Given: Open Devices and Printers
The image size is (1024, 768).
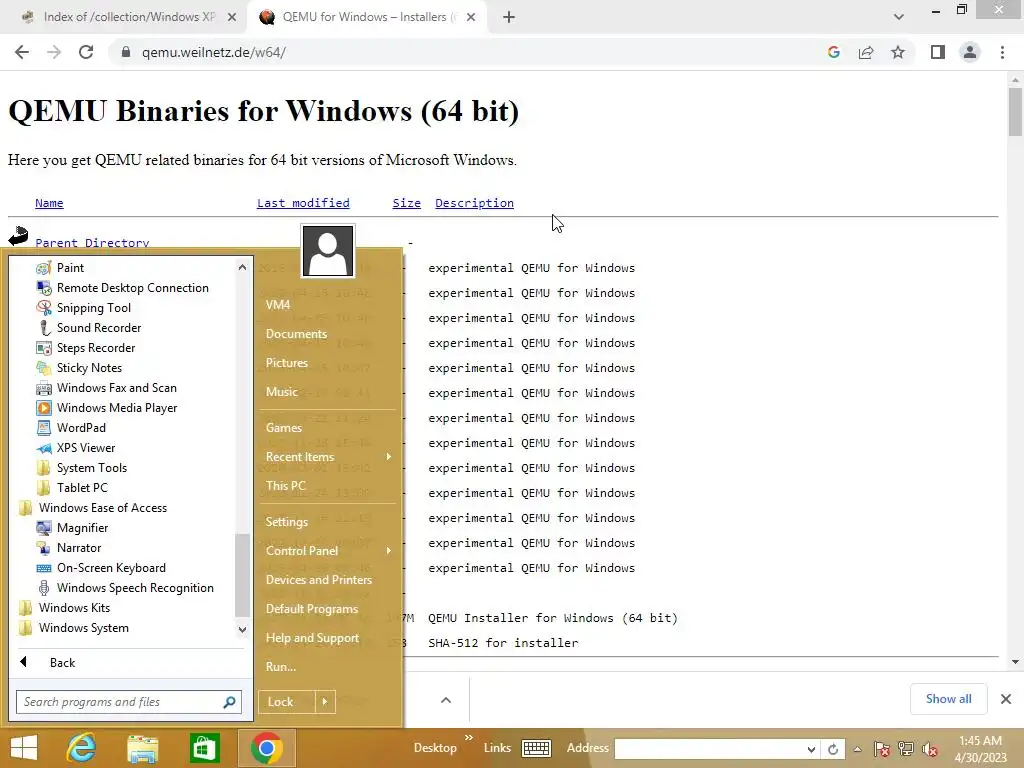Looking at the screenshot, I should point(319,580).
